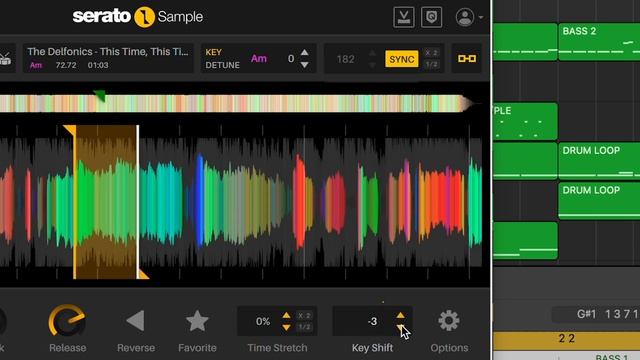
Task: Click the orange start cue flag
Action: pyautogui.click(x=70, y=130)
